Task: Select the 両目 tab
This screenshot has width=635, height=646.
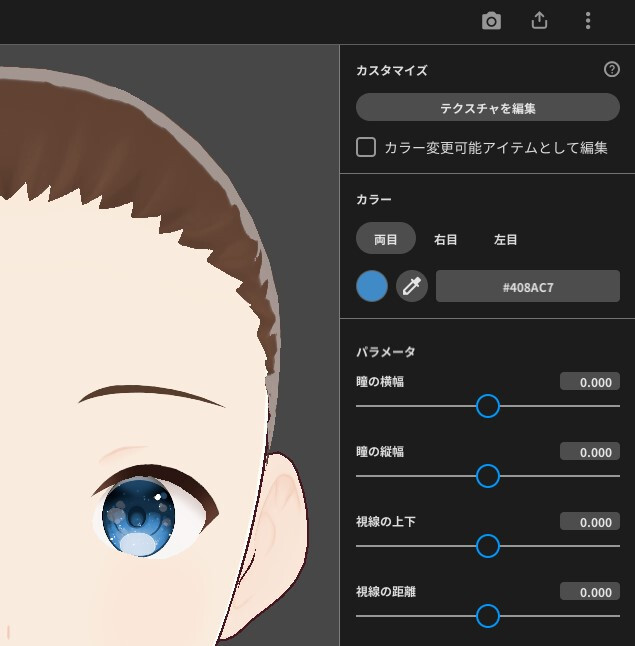Action: pos(386,240)
